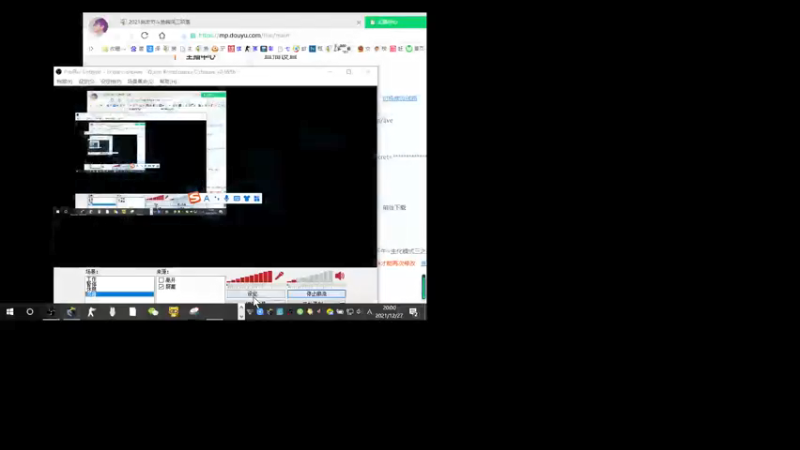Follow the blue link on Douyu page right side
800x450 pixels.
(x=399, y=98)
